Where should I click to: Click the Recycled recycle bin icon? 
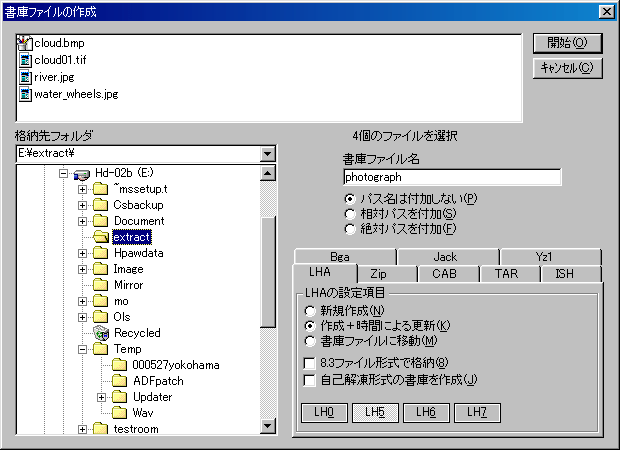click(101, 333)
